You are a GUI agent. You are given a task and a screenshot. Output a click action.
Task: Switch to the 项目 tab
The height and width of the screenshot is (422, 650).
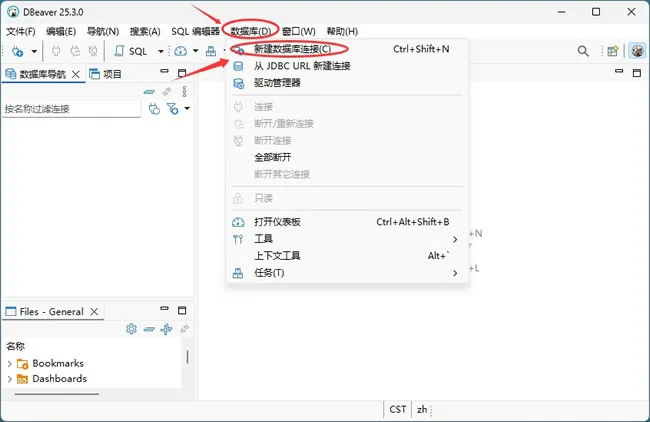[106, 74]
